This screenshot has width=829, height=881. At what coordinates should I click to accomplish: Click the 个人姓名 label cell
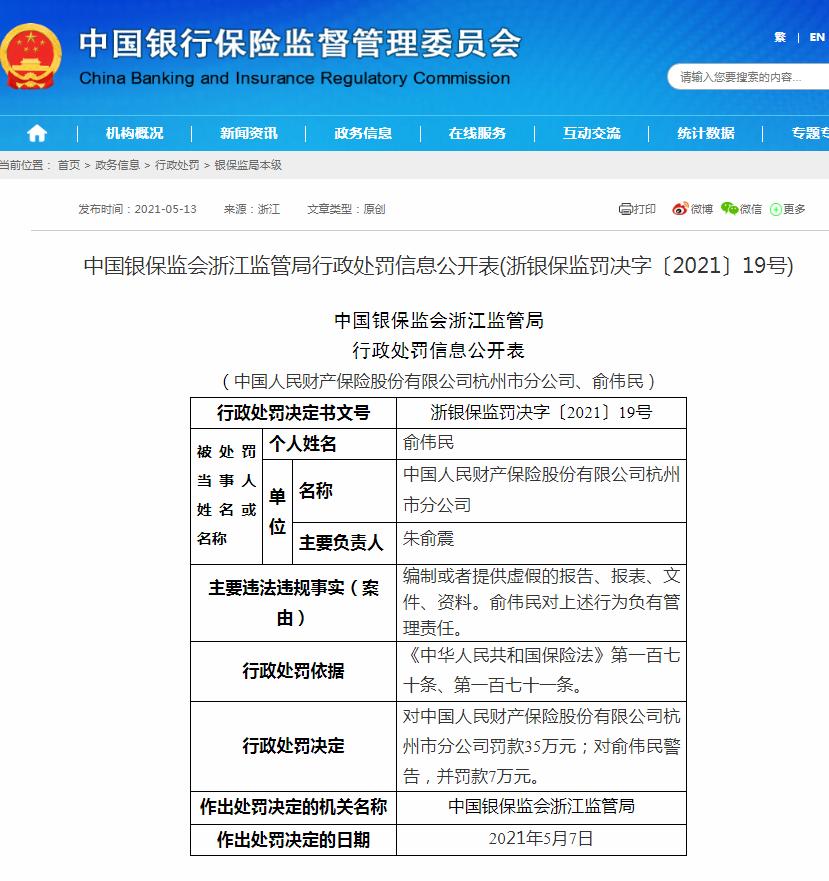coord(329,444)
